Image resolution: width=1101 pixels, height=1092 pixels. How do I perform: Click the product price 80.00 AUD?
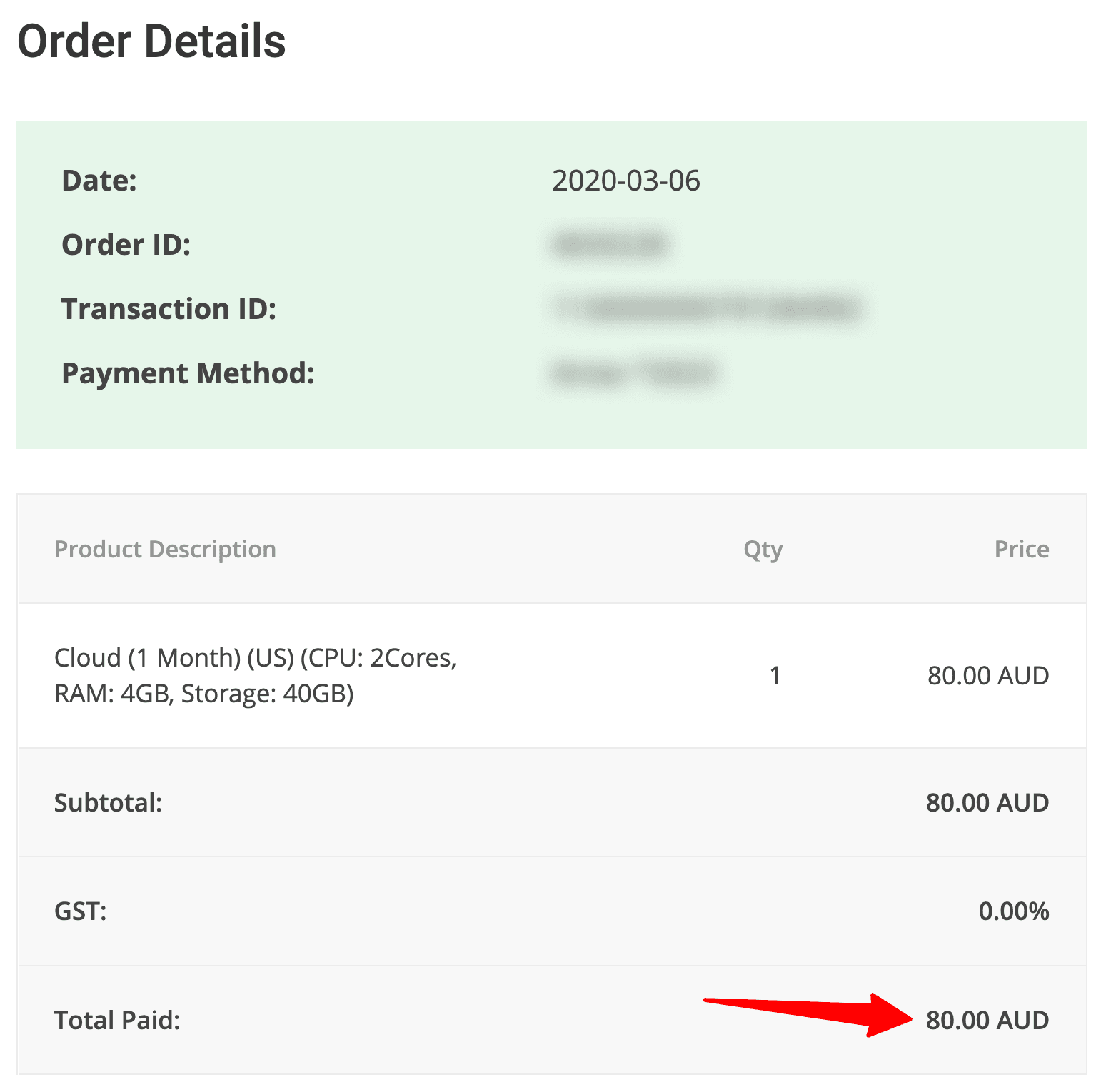988,675
